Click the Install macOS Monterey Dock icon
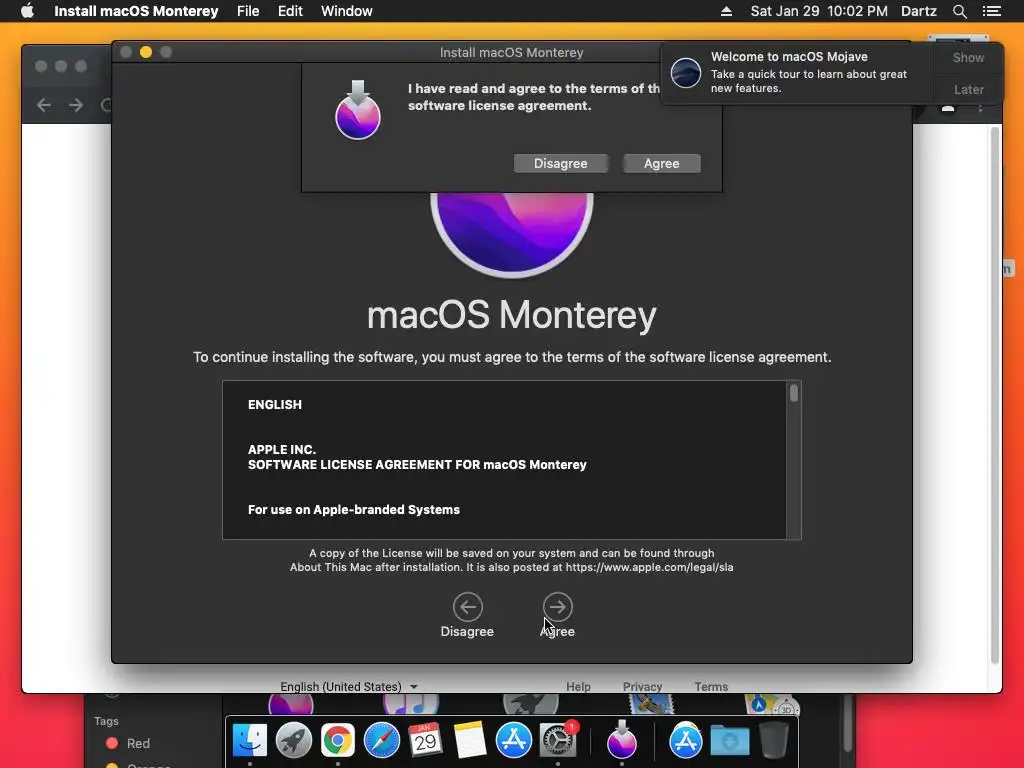Image resolution: width=1024 pixels, height=768 pixels. point(622,739)
